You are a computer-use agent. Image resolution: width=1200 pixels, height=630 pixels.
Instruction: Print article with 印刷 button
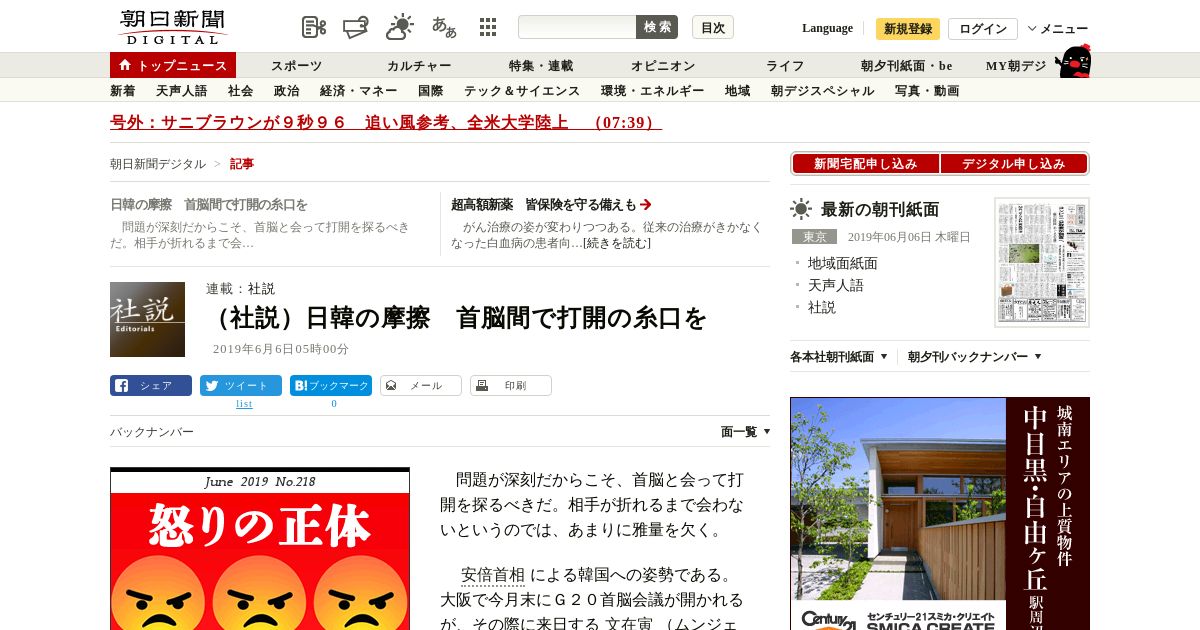[511, 386]
